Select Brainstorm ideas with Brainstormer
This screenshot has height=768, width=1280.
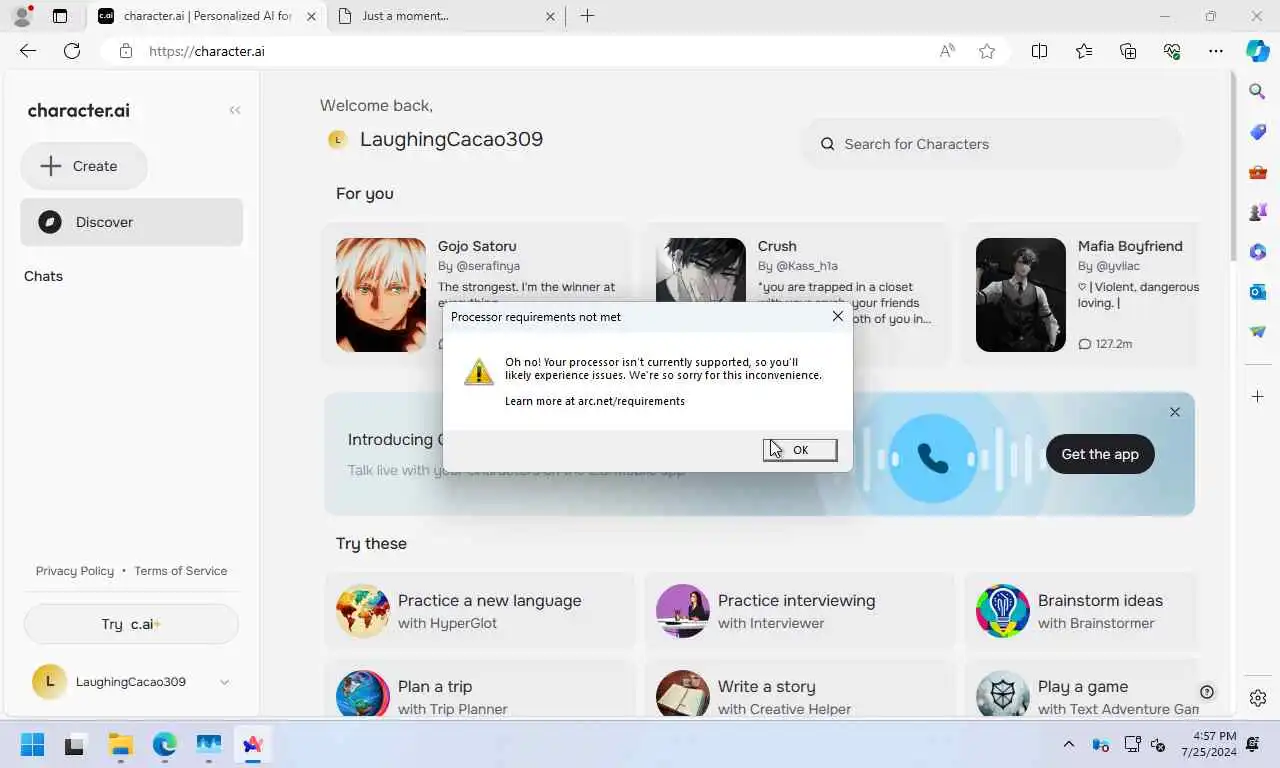(1082, 611)
